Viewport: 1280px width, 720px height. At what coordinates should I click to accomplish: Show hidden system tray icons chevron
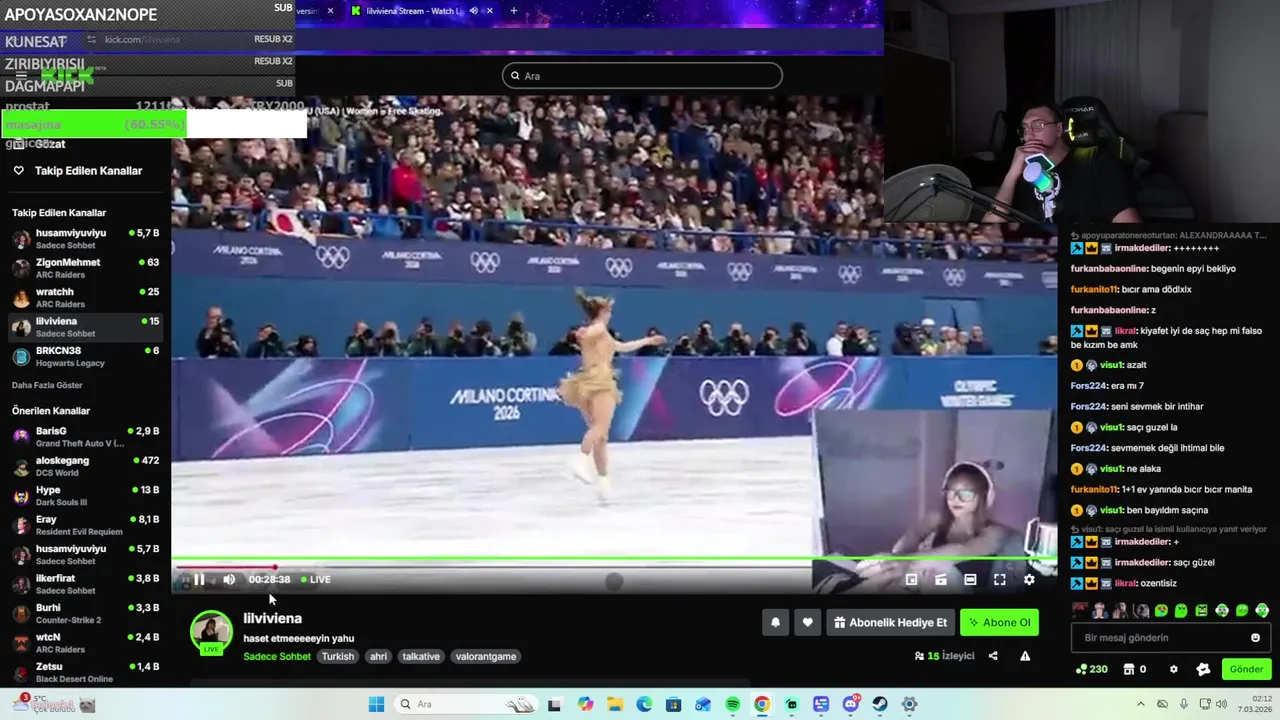[x=1140, y=704]
